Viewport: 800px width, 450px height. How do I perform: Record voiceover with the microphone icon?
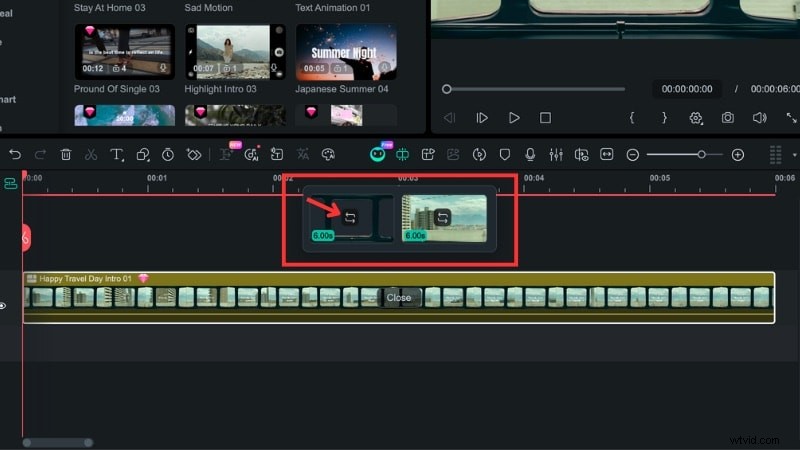tap(530, 154)
